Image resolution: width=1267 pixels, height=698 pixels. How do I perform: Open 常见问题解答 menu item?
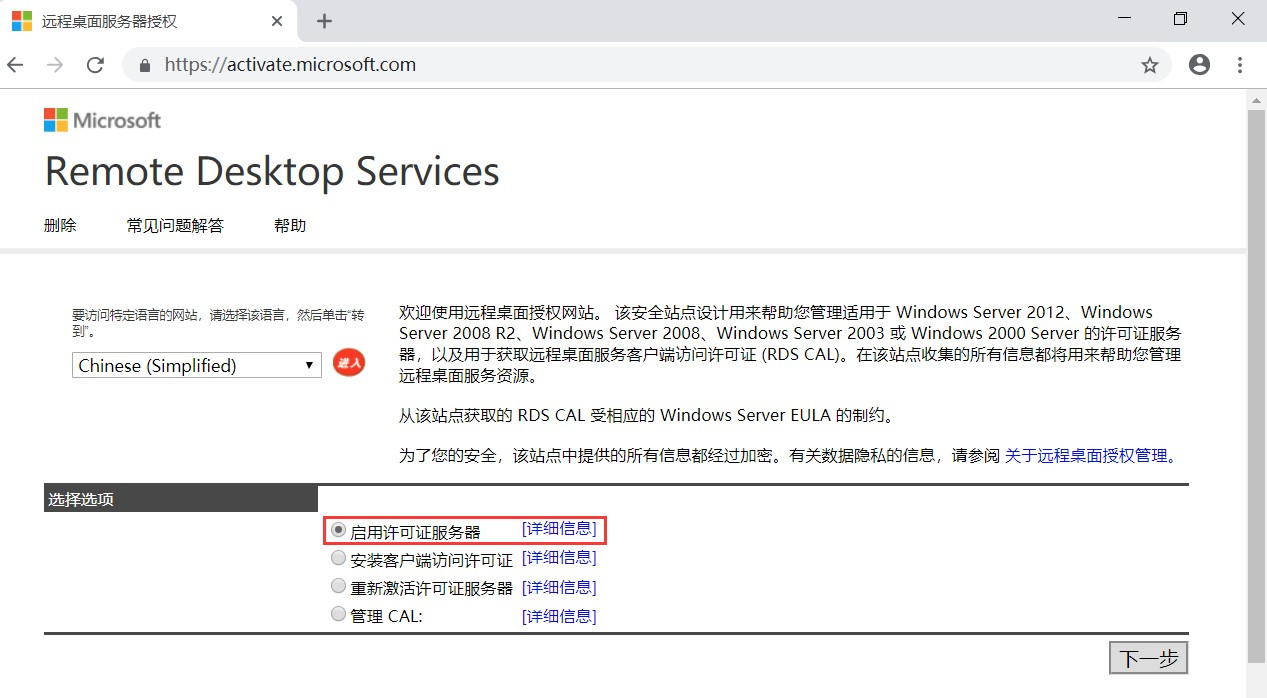(x=175, y=225)
